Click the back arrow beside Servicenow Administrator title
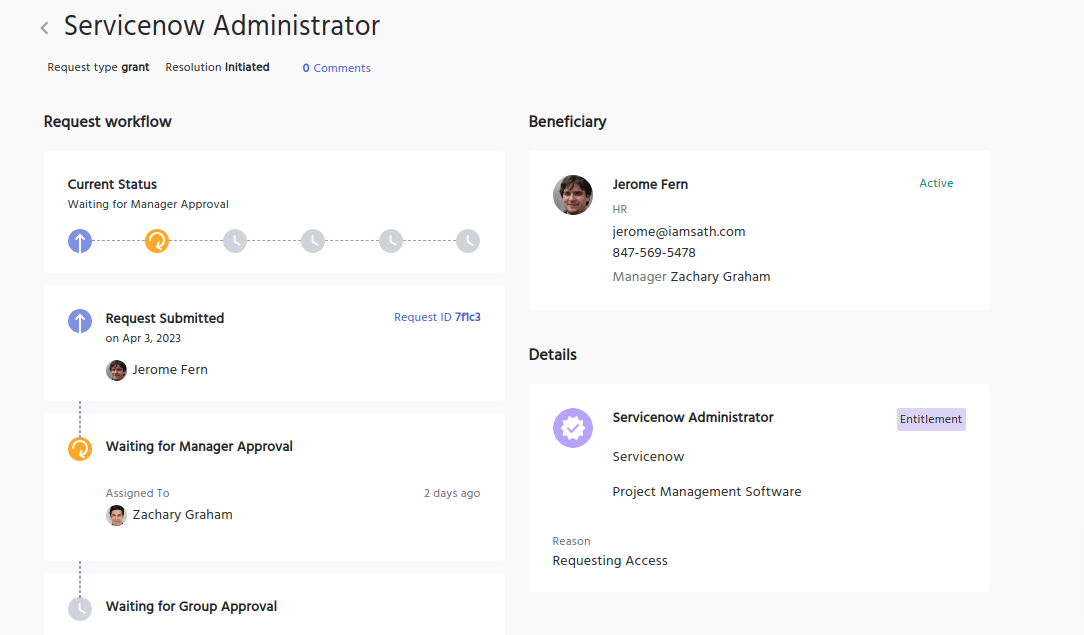1084x635 pixels. point(44,28)
